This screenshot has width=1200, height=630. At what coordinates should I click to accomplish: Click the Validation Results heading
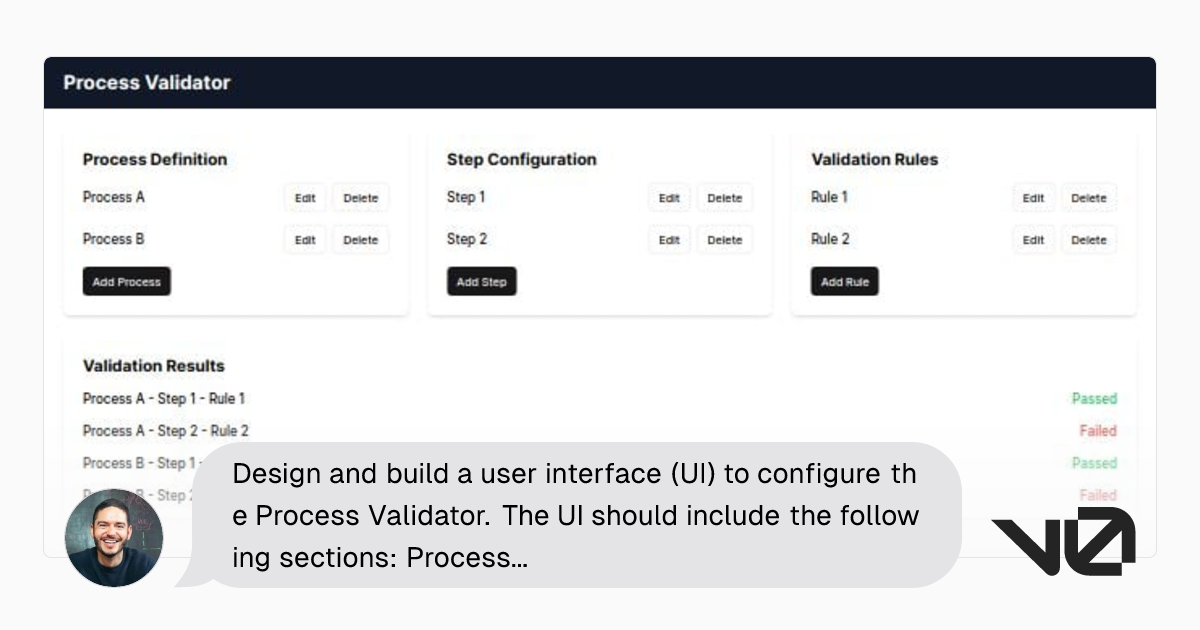[153, 366]
